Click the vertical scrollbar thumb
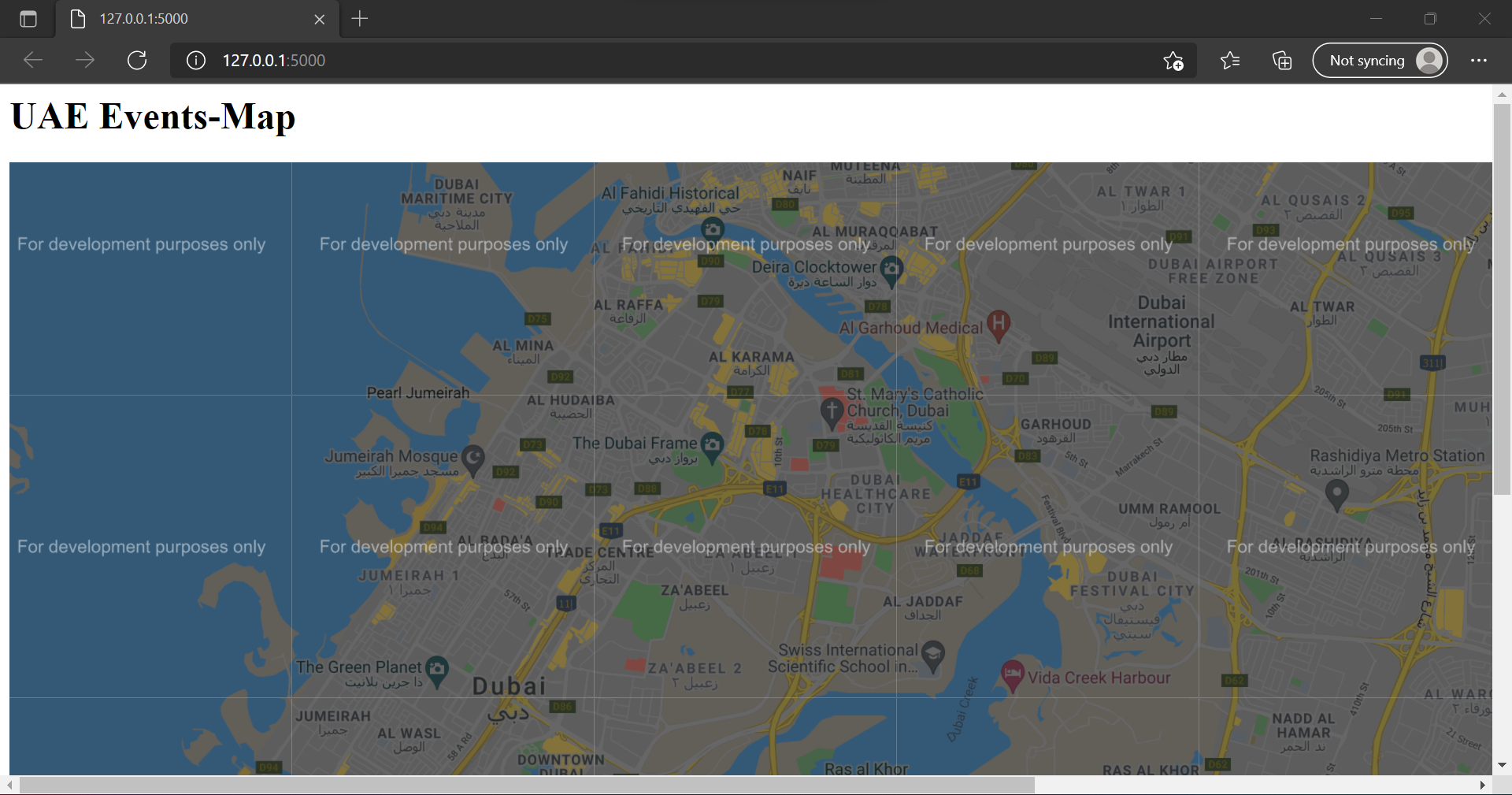The height and width of the screenshot is (795, 1512). [1502, 299]
